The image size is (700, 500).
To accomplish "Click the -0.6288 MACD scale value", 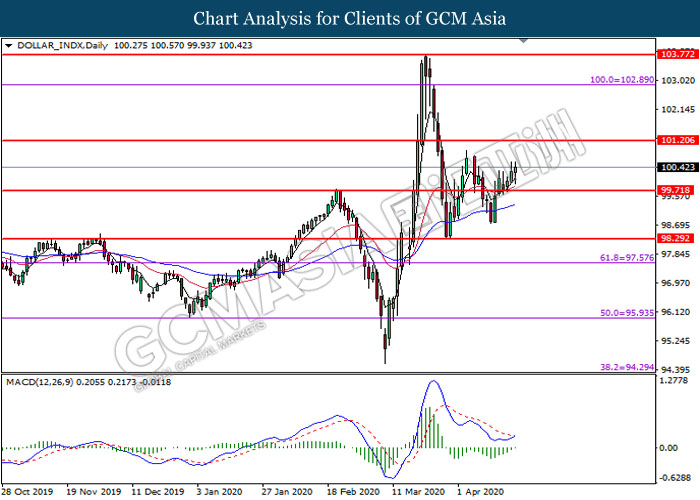I will (675, 478).
